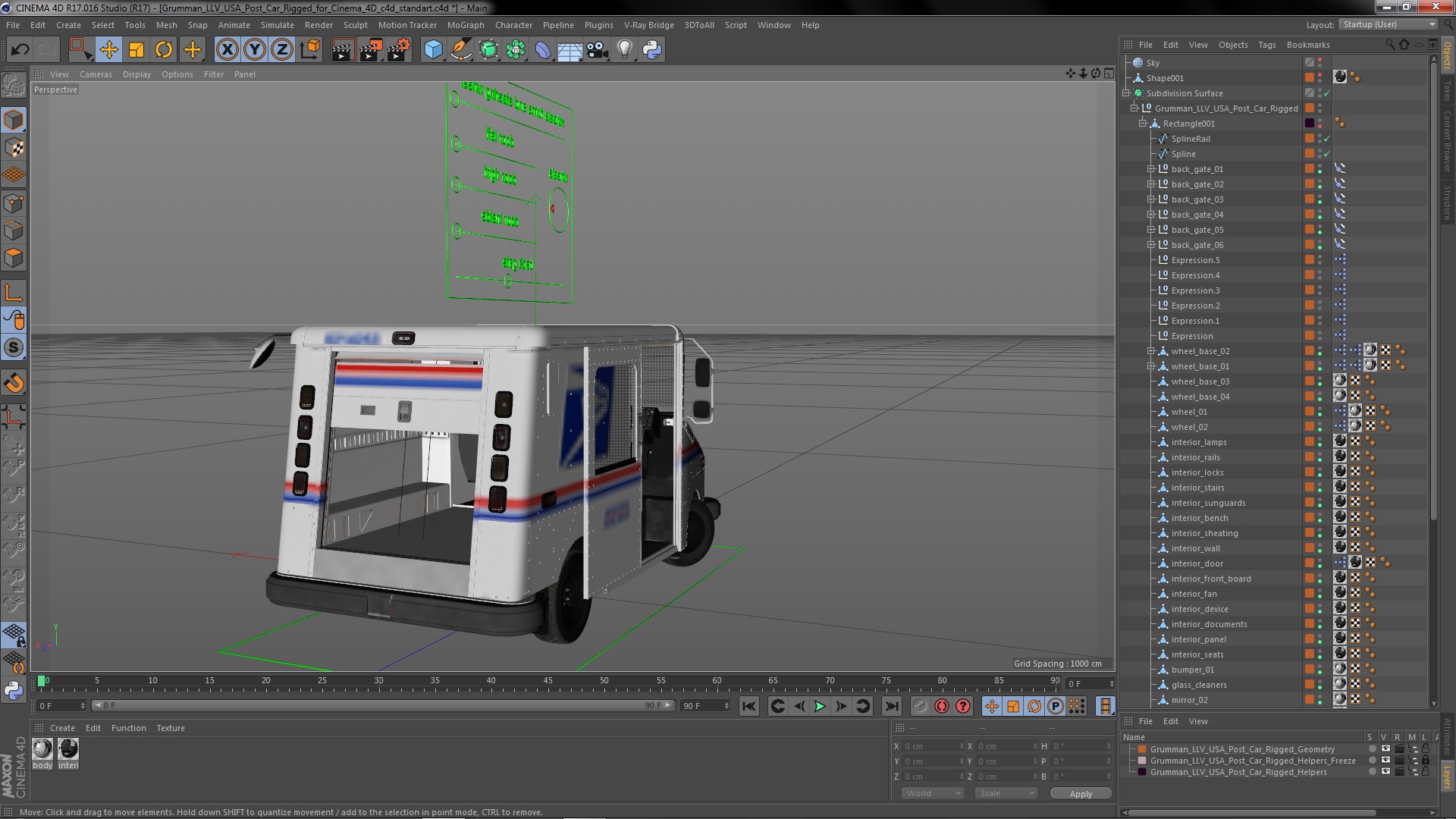1456x819 pixels.
Task: Add Cube primitive object icon
Action: coord(433,50)
